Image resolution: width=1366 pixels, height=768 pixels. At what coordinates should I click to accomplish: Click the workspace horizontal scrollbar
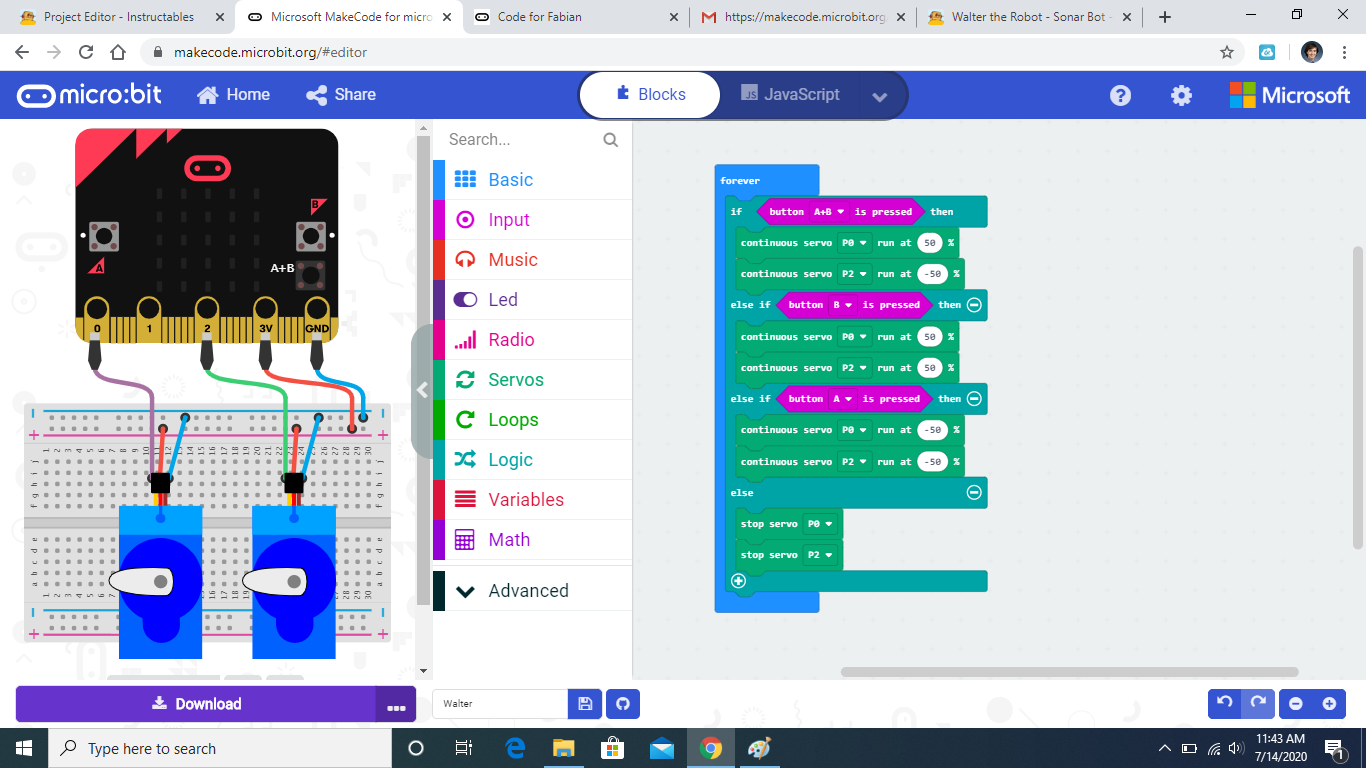point(1070,672)
